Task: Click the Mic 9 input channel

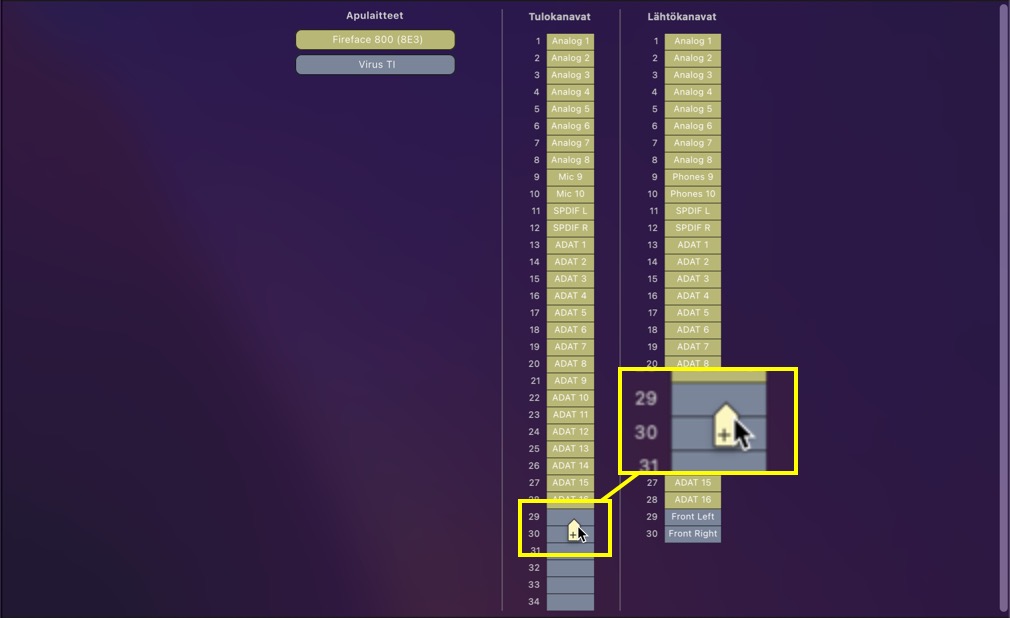Action: [570, 177]
